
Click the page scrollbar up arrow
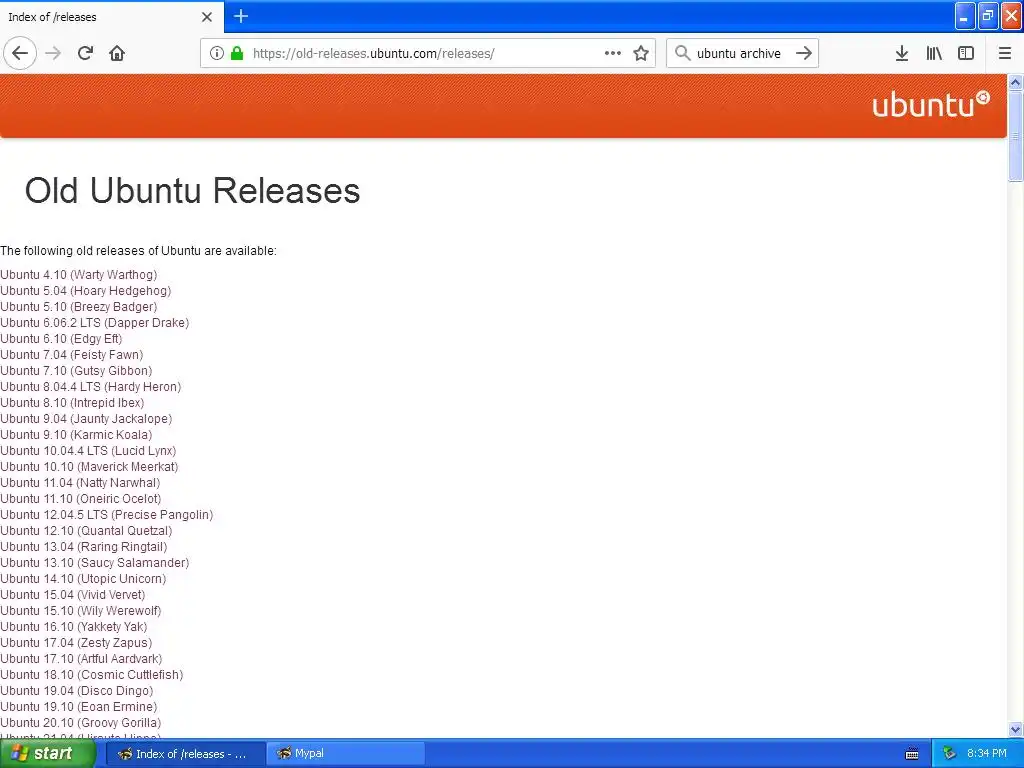[1016, 82]
